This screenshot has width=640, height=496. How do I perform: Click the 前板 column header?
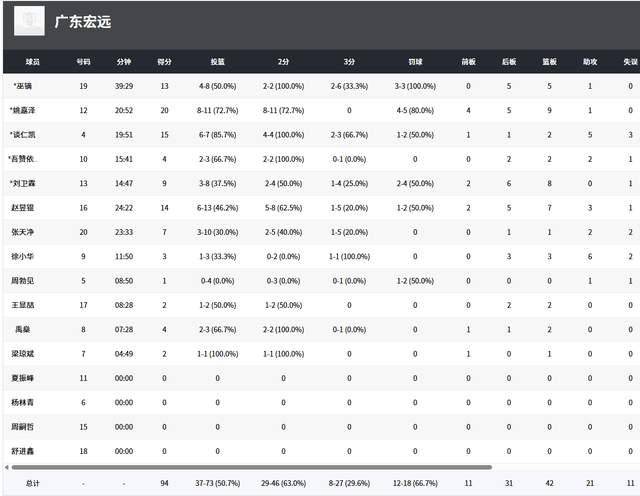pos(468,61)
